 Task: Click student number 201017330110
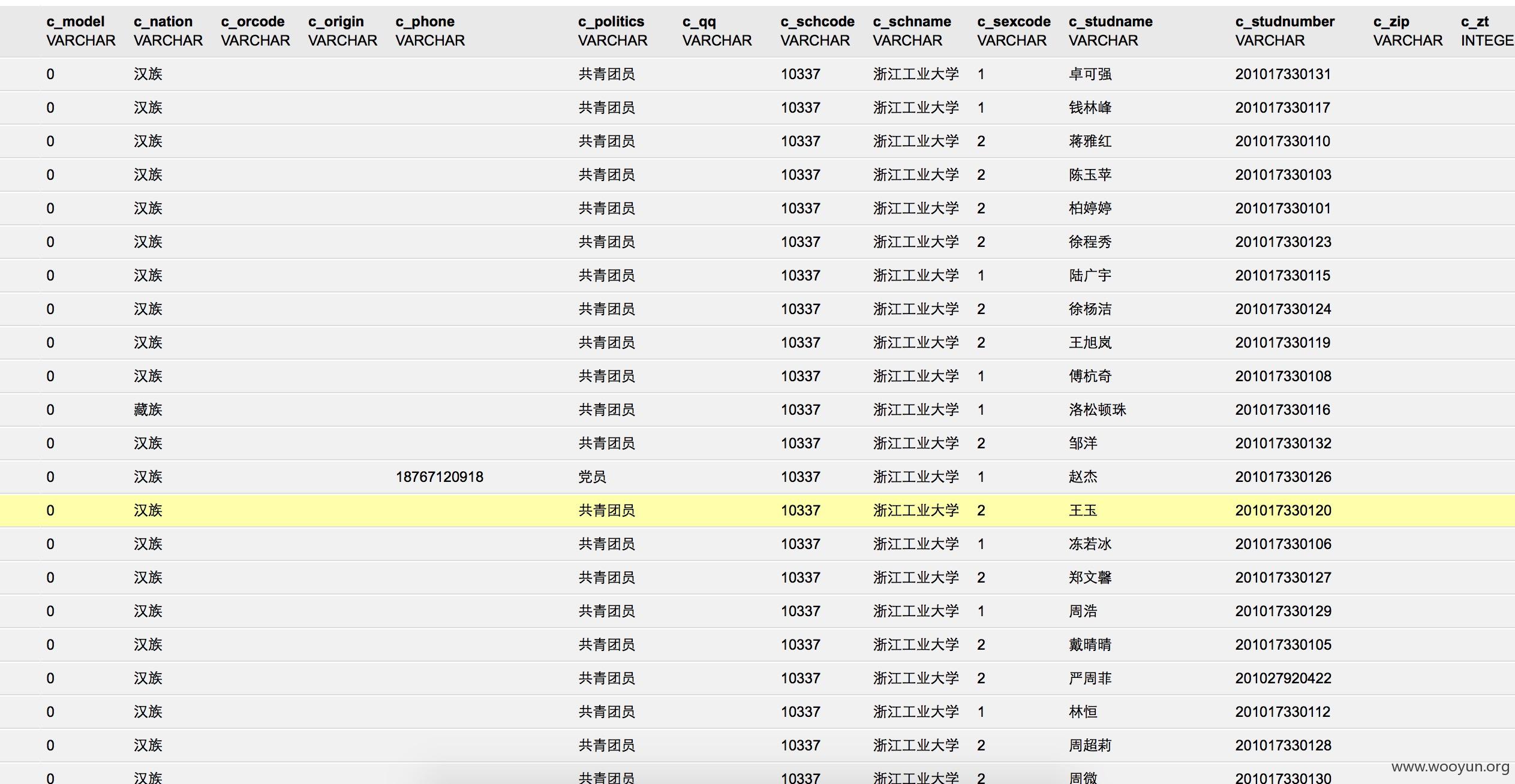pos(1283,141)
